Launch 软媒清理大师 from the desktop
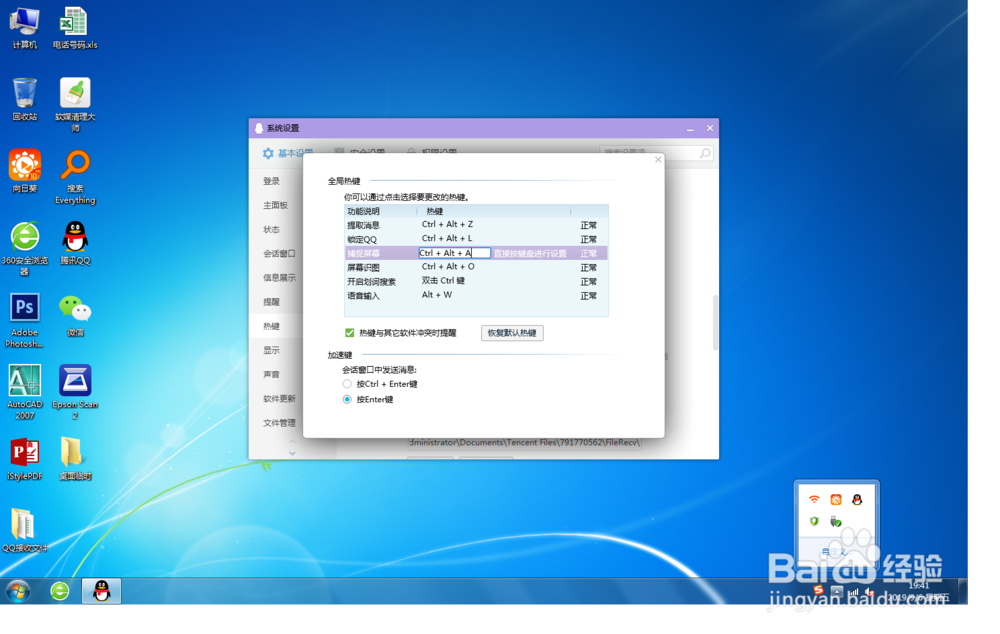The image size is (1000, 634). point(75,105)
